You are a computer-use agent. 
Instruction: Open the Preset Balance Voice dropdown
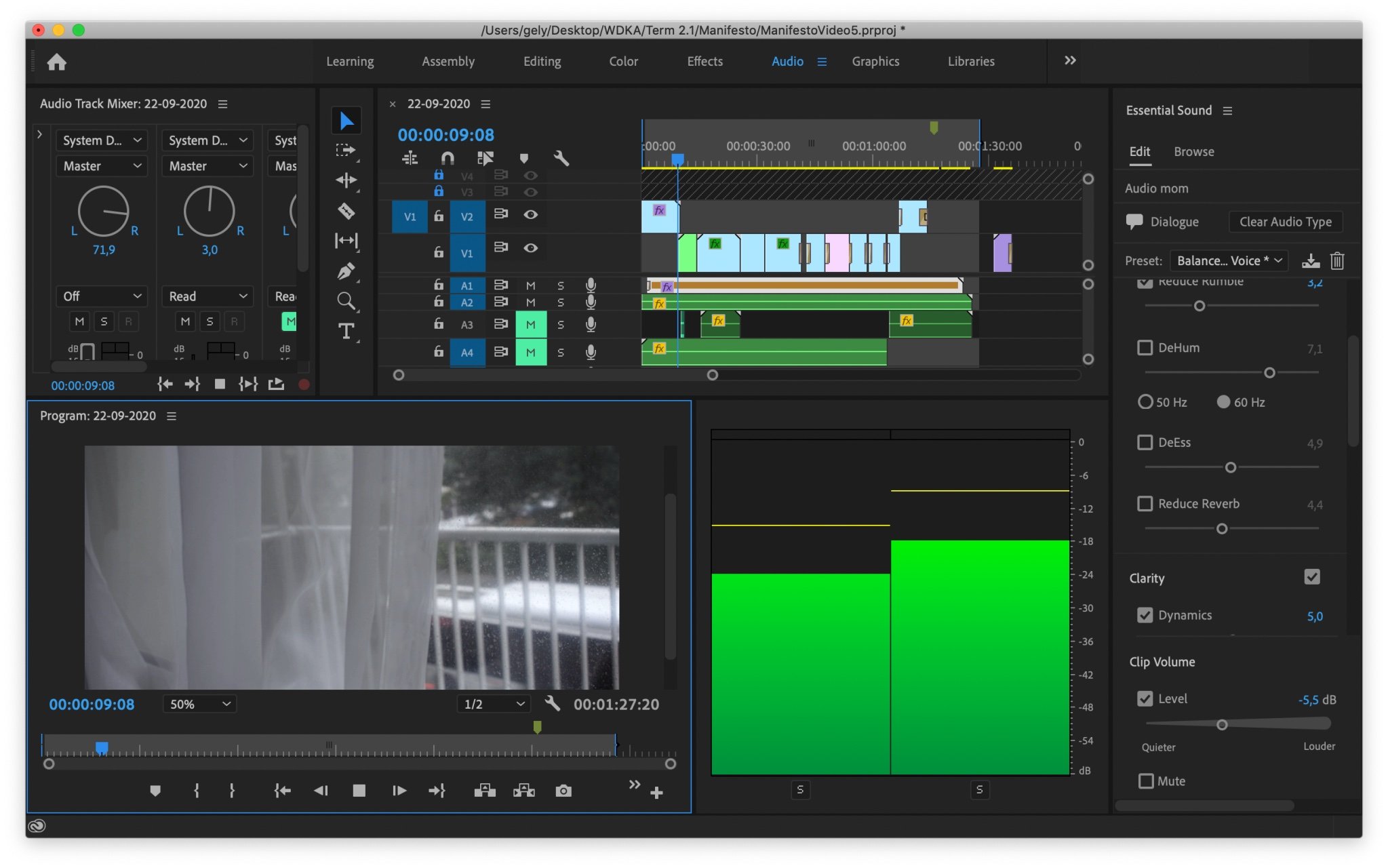click(1229, 261)
